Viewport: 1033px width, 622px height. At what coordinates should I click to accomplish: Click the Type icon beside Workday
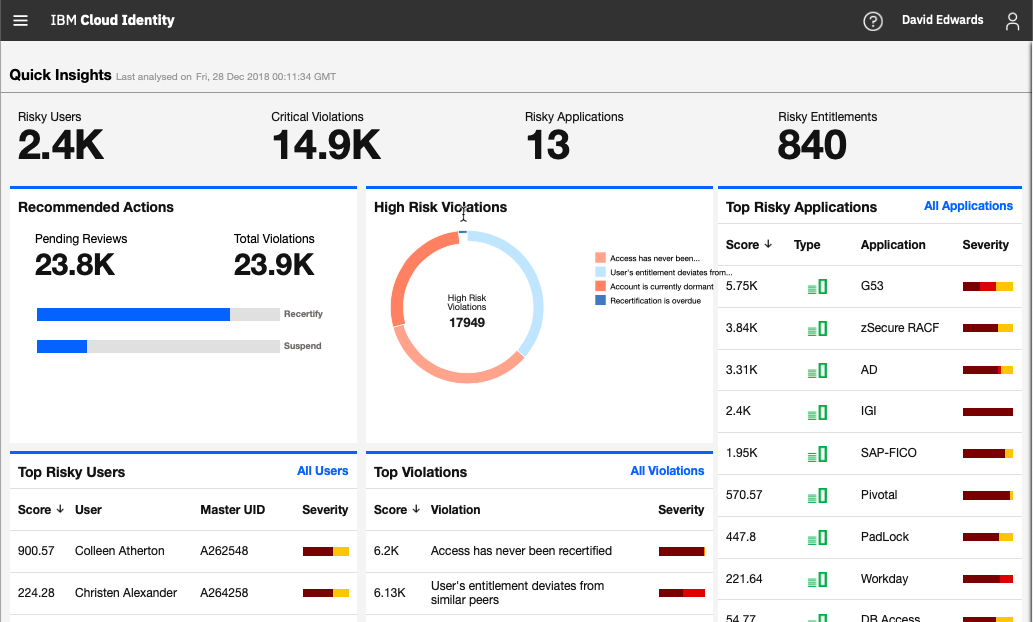[x=815, y=578]
